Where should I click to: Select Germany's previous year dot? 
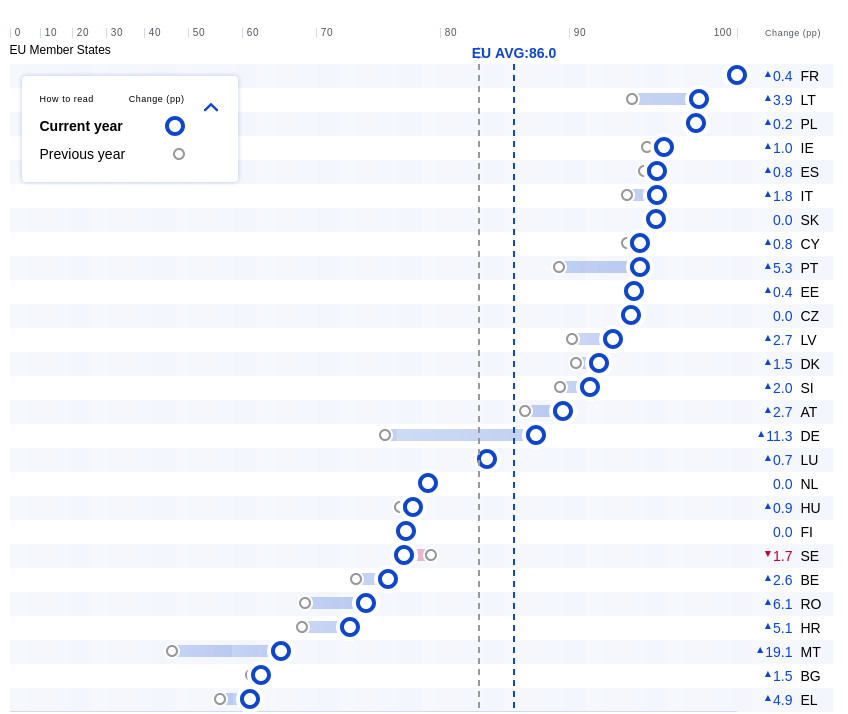coord(385,435)
